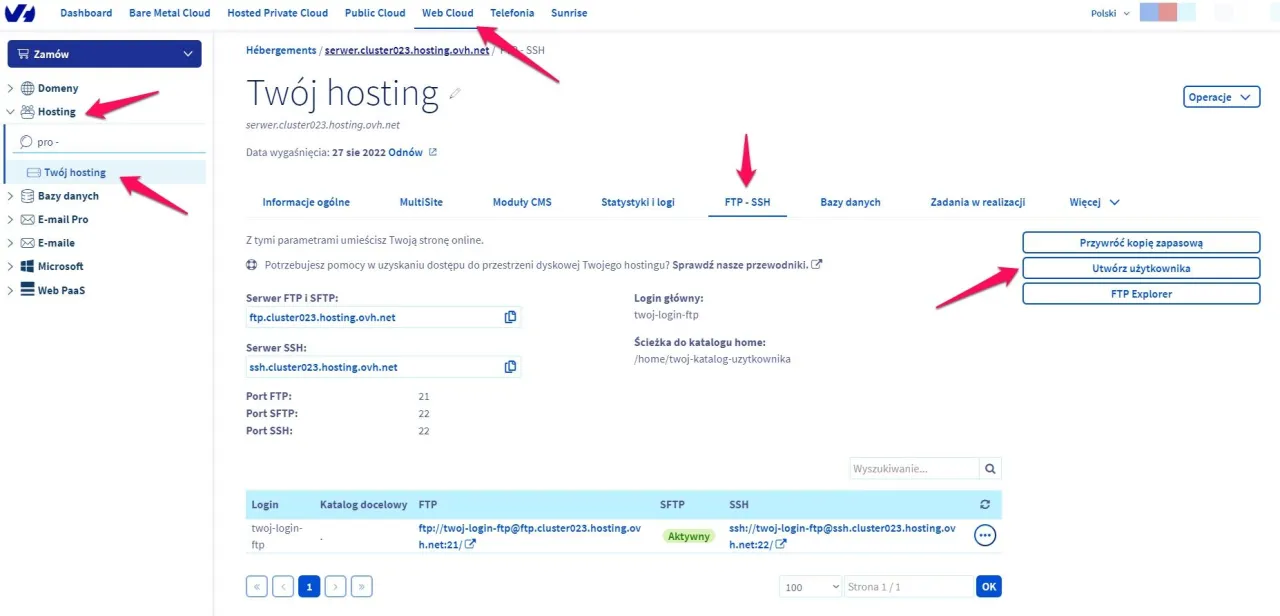The image size is (1280, 616).
Task: Switch to the Bazy danych tab
Action: (850, 202)
